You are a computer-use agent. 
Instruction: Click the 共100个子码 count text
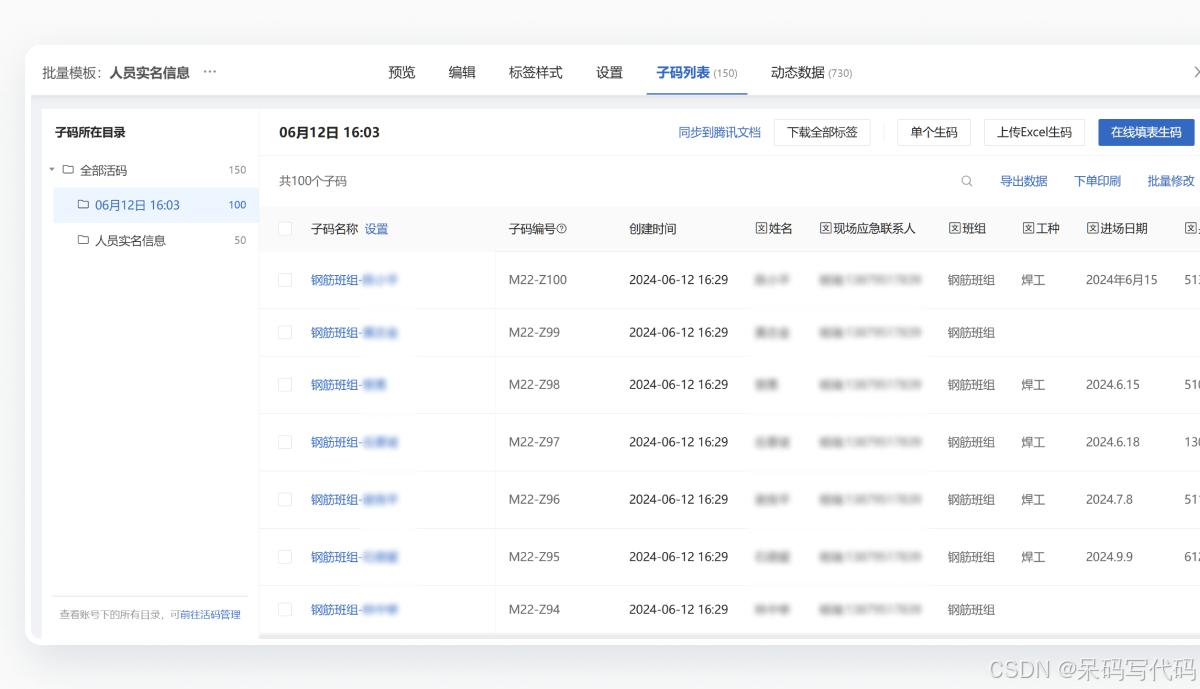point(313,181)
